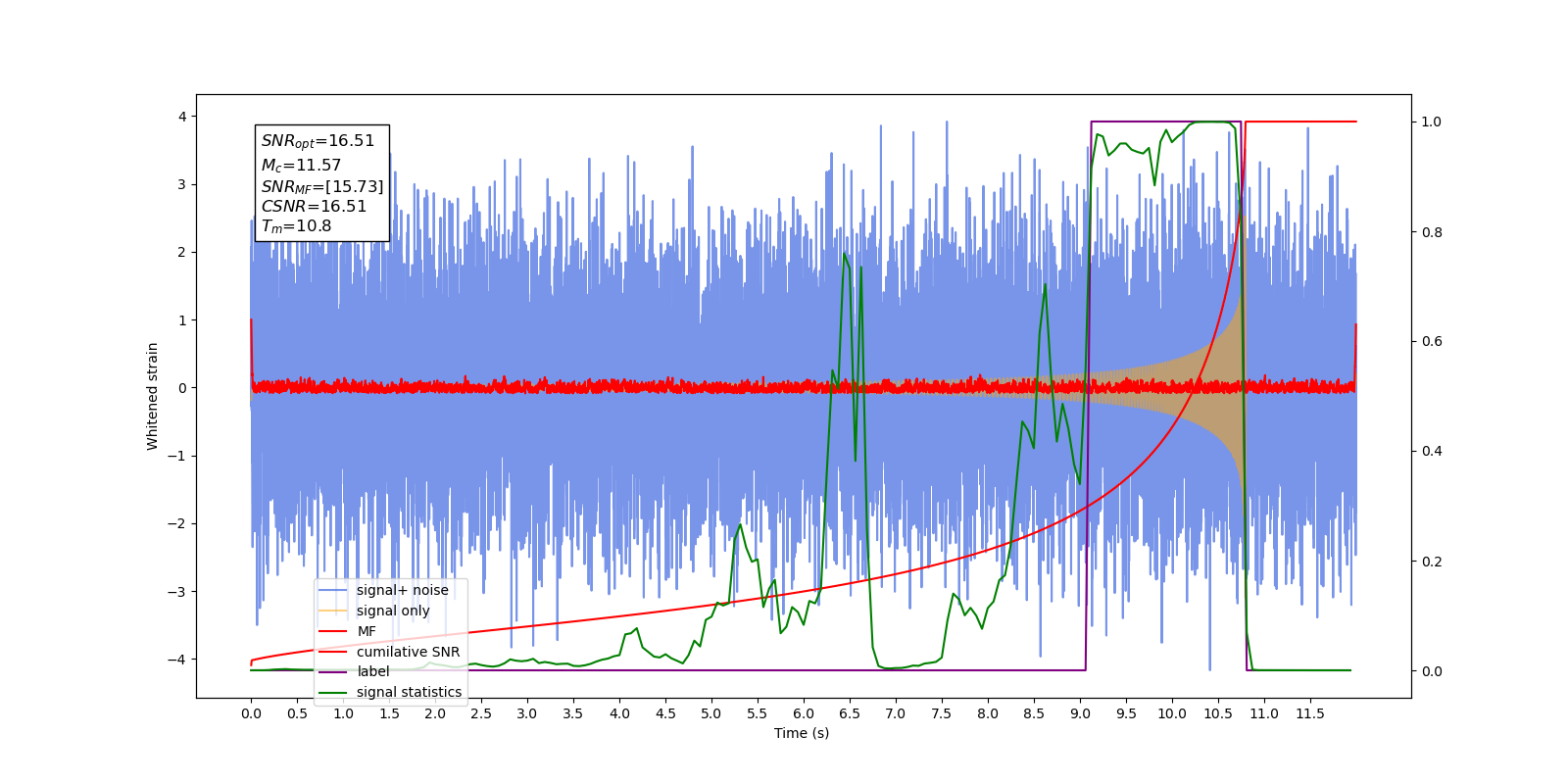Click the 2.5 x-axis tick label
Viewport: 1568px width, 784px height.
click(481, 713)
